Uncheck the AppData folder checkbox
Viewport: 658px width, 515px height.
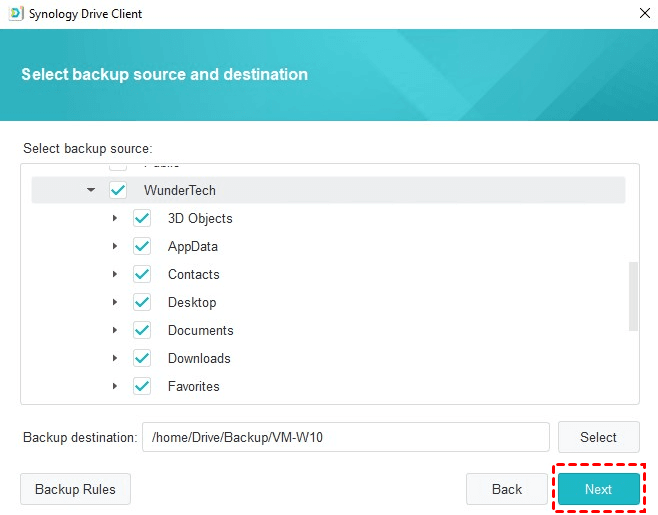click(x=142, y=246)
